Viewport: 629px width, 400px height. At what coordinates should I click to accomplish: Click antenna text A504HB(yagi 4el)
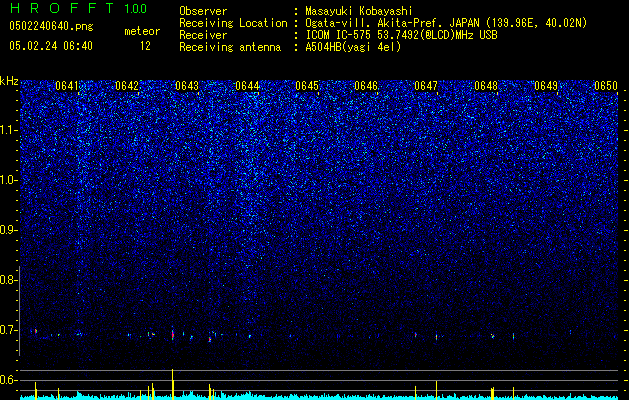[x=353, y=47]
